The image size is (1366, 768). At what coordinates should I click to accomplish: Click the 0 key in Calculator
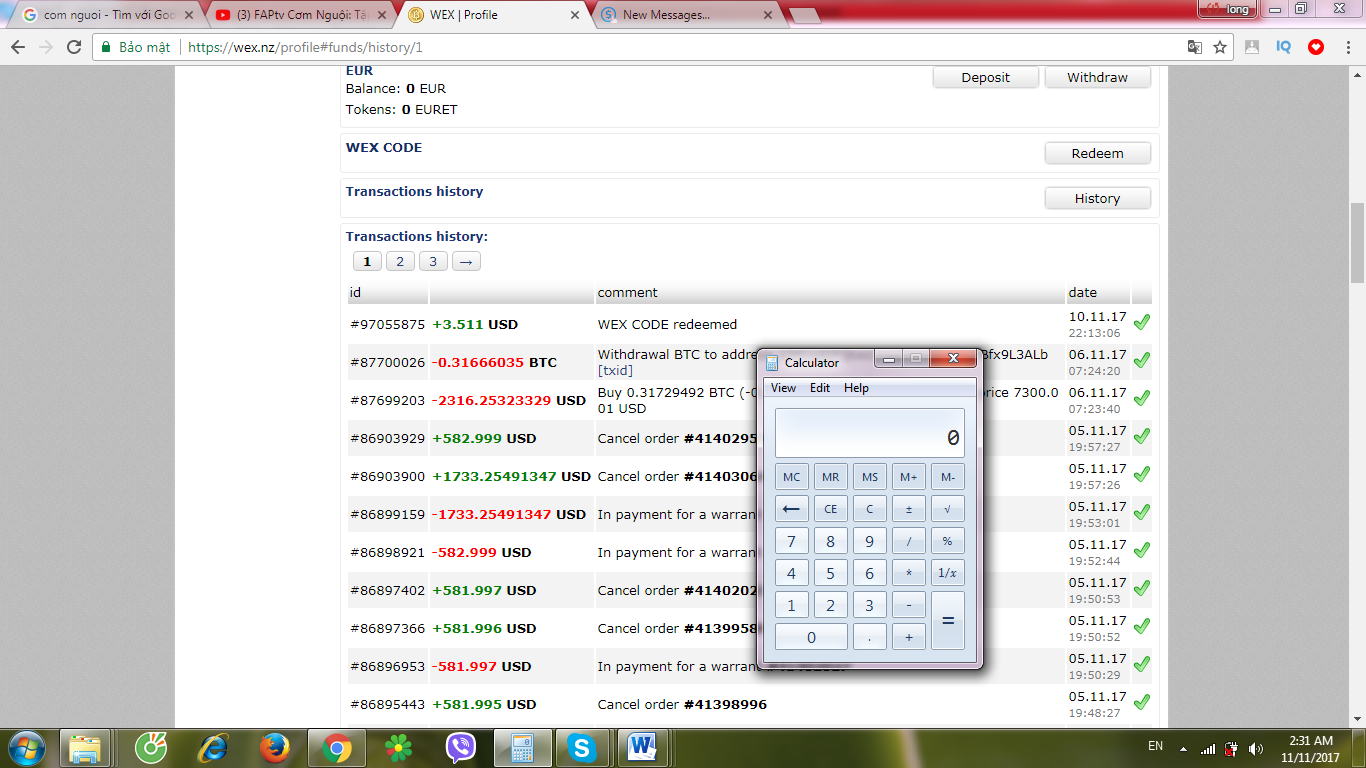pos(811,637)
